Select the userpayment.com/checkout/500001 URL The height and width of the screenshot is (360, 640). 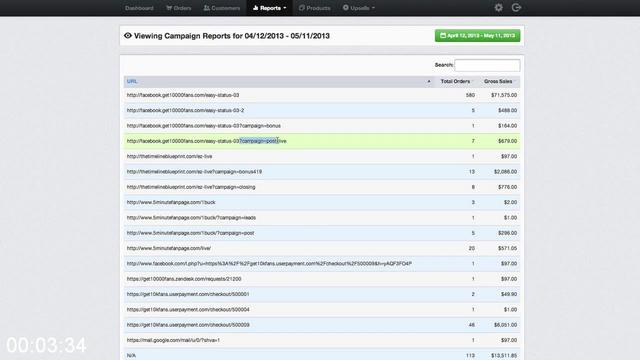[x=188, y=294]
